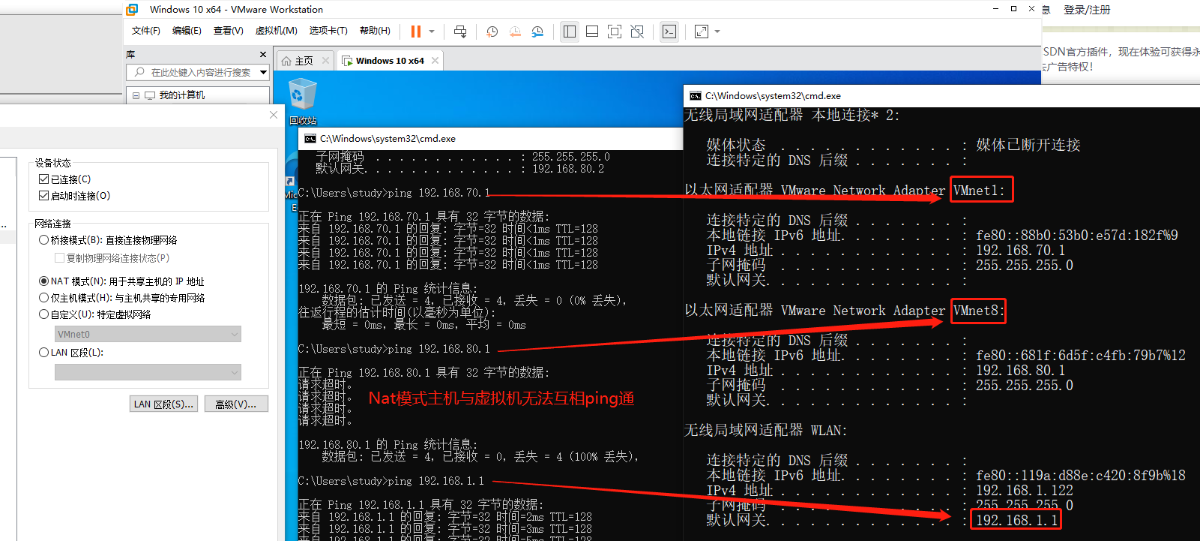Open the stretch display dropdown arrow
The height and width of the screenshot is (541, 1200).
[716, 31]
